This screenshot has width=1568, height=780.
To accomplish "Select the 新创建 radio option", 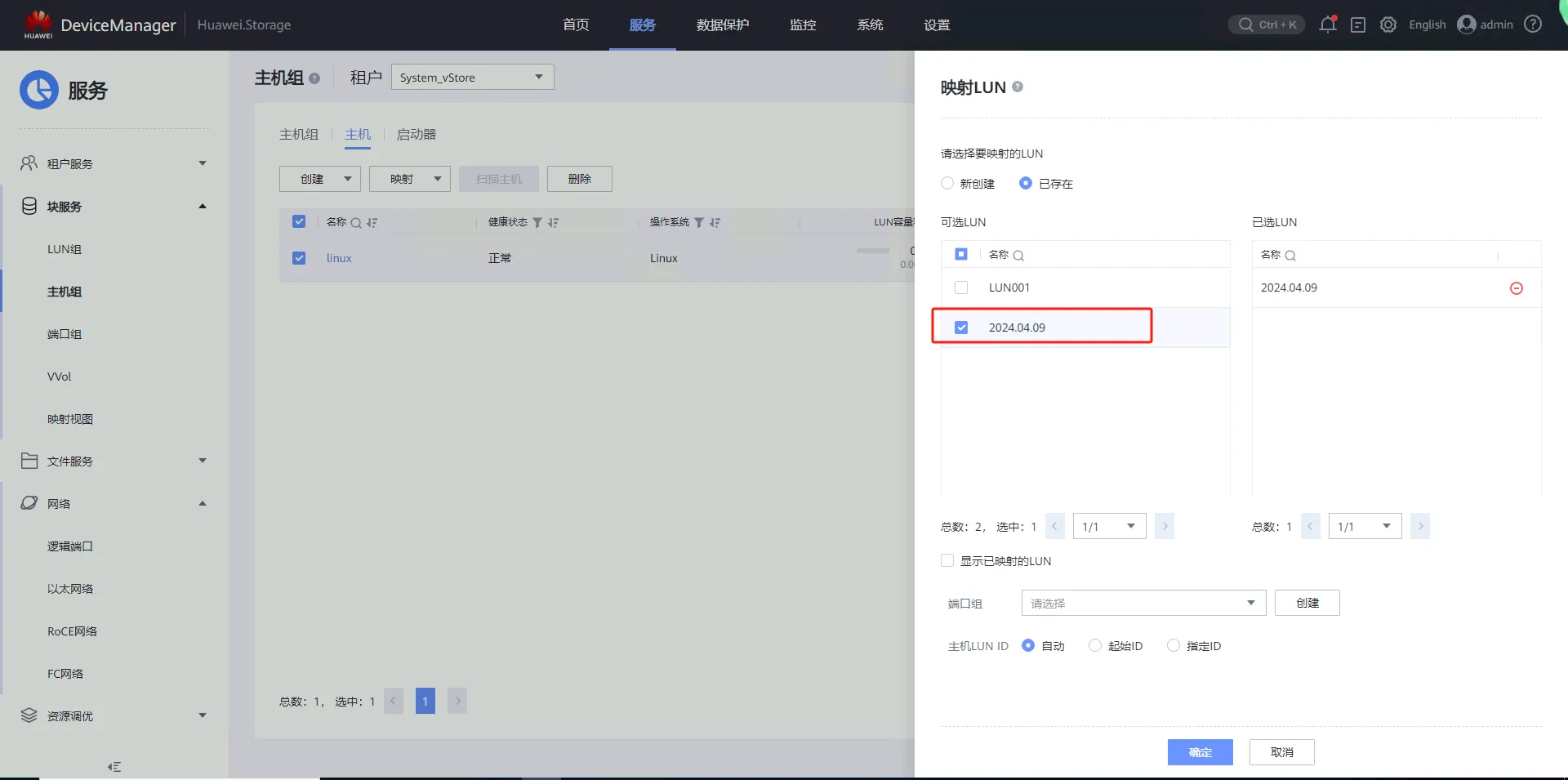I will click(x=947, y=184).
